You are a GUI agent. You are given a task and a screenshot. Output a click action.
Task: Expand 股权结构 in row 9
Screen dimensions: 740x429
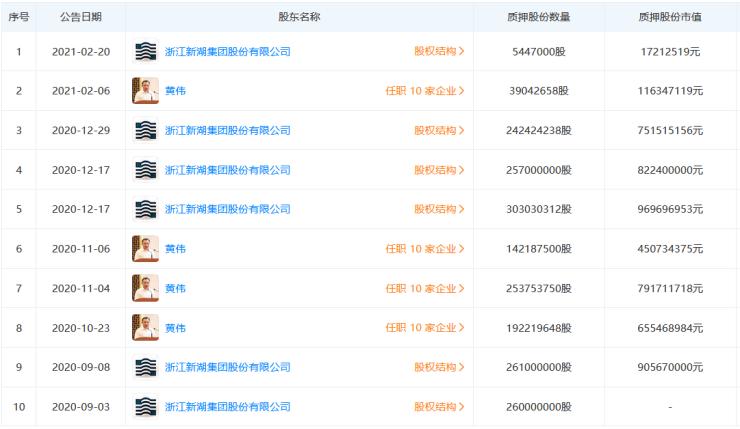click(439, 367)
